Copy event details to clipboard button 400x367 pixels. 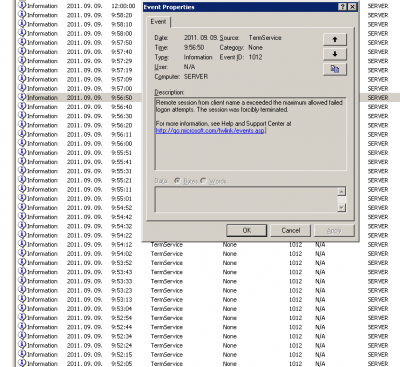(335, 69)
